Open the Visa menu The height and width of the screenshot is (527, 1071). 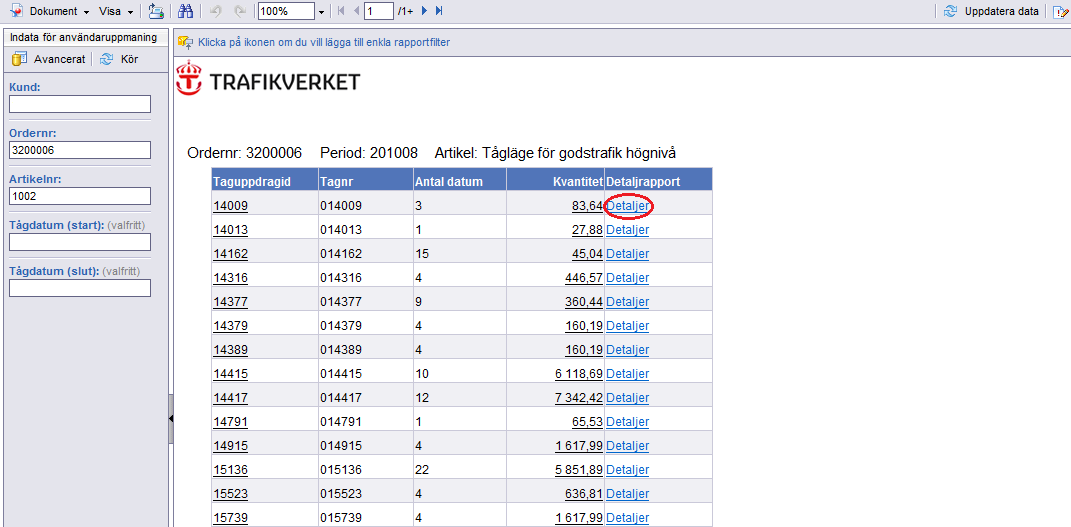[115, 12]
